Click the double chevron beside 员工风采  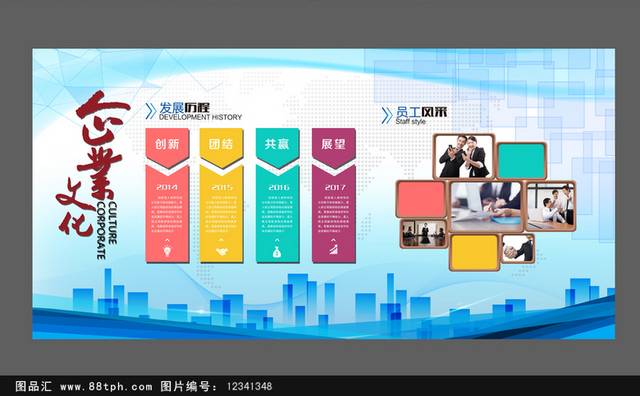(x=387, y=115)
